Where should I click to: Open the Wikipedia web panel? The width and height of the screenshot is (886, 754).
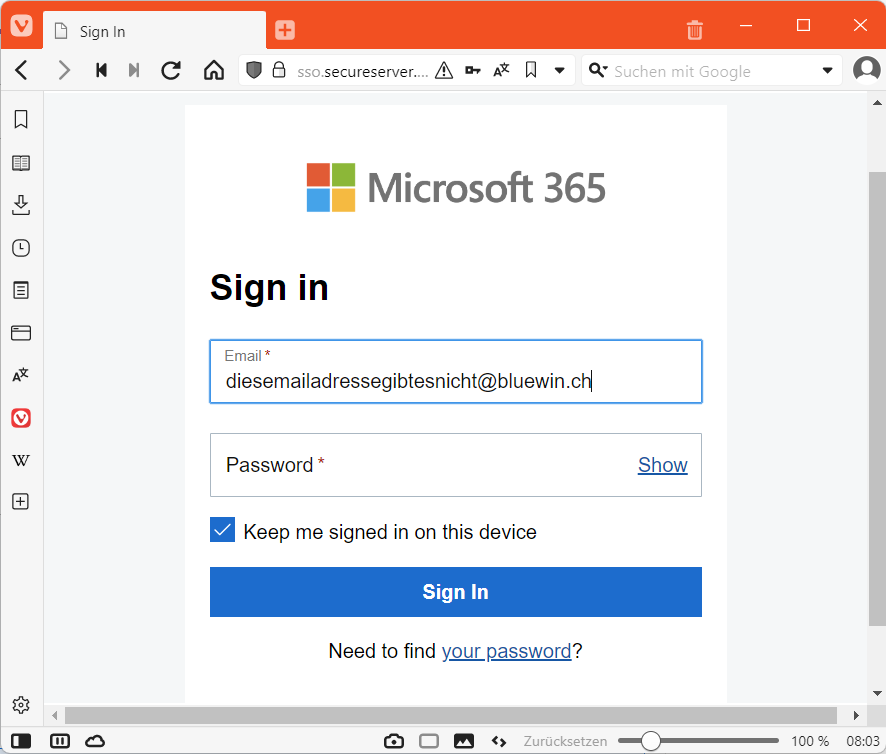(21, 460)
